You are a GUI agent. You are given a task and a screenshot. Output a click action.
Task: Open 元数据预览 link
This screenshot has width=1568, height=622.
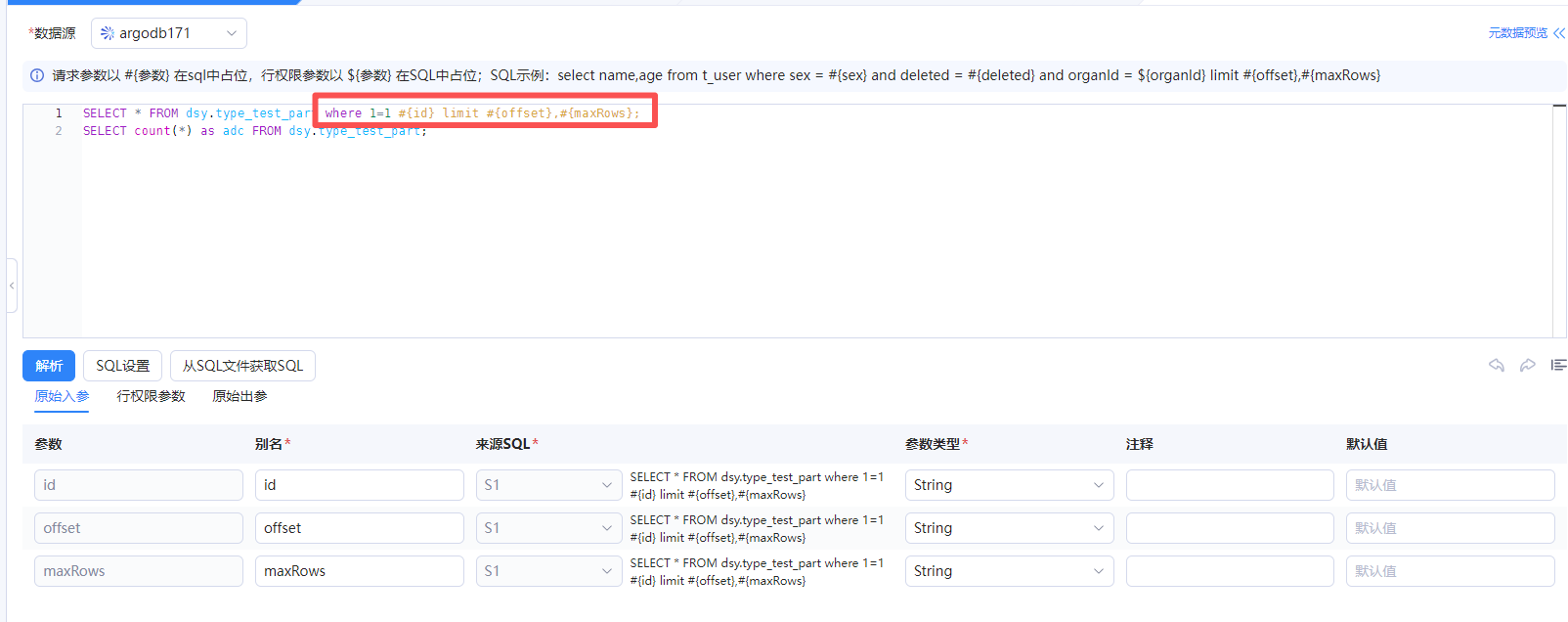(x=1517, y=33)
